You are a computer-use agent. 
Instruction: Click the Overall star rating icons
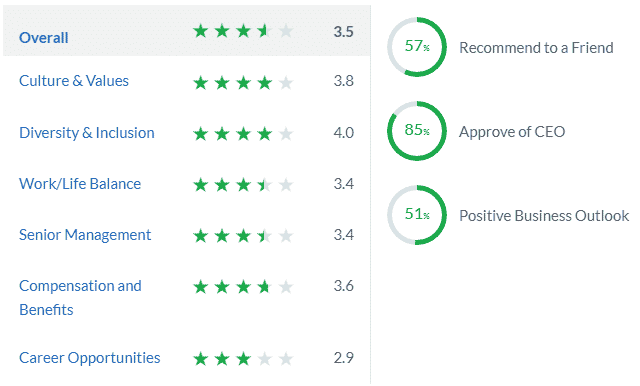[x=243, y=31]
